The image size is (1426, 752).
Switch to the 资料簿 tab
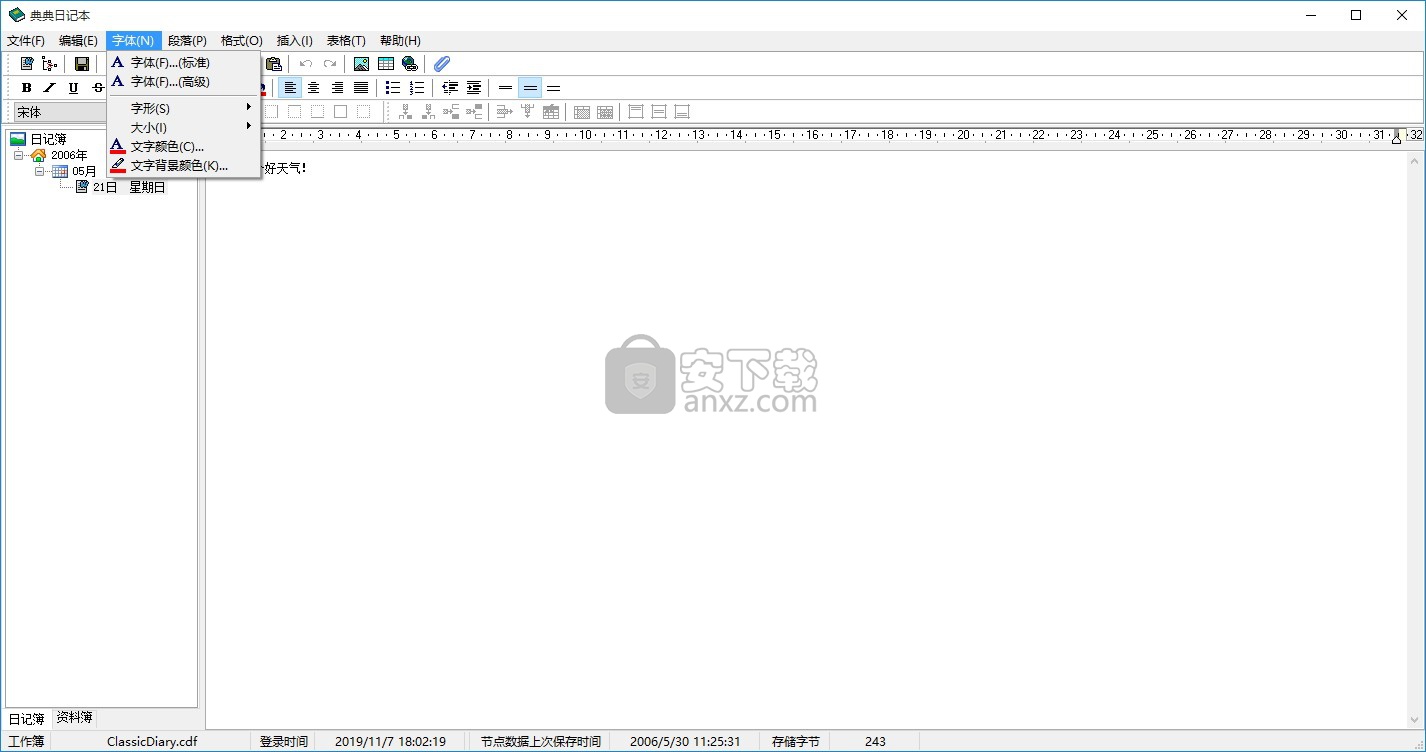click(x=74, y=717)
